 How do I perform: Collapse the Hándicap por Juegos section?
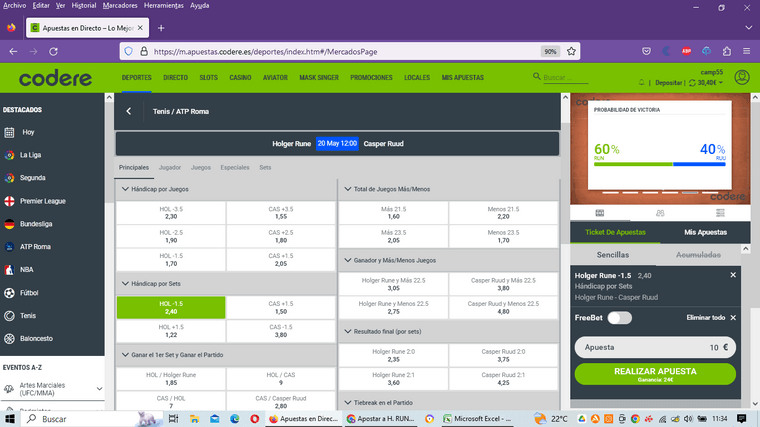pos(125,189)
